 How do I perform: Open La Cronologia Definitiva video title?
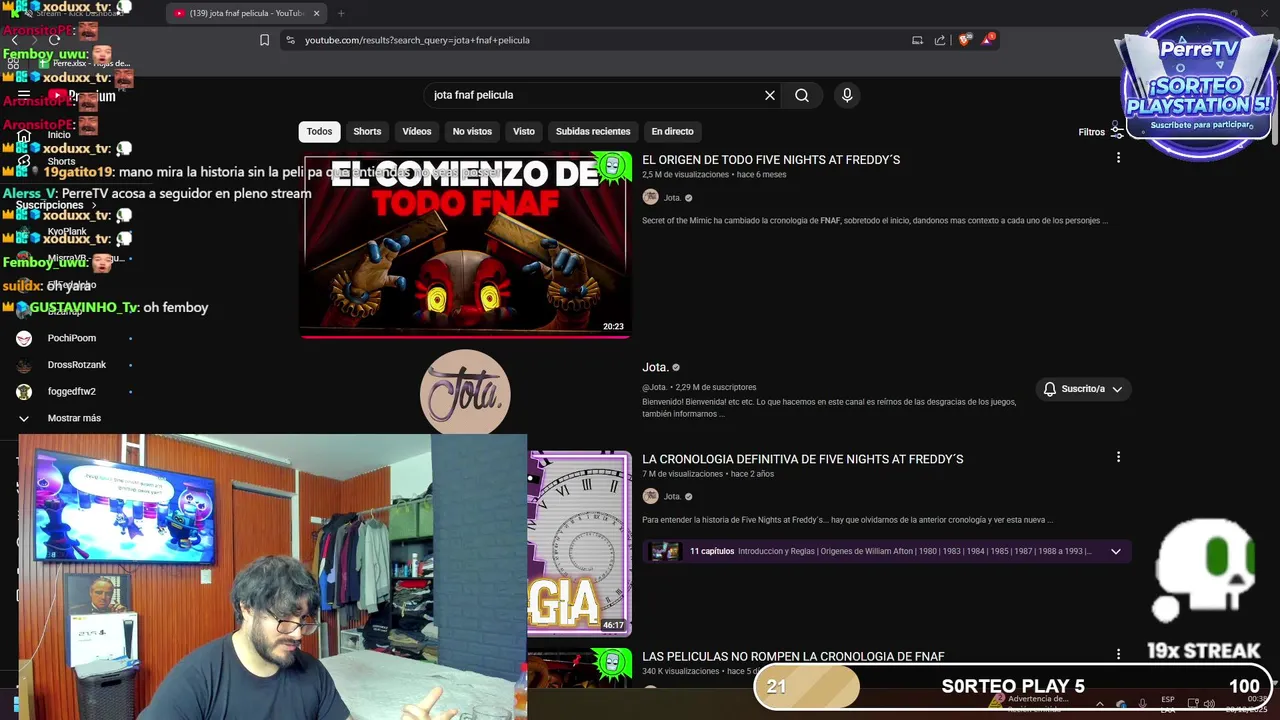coord(802,459)
